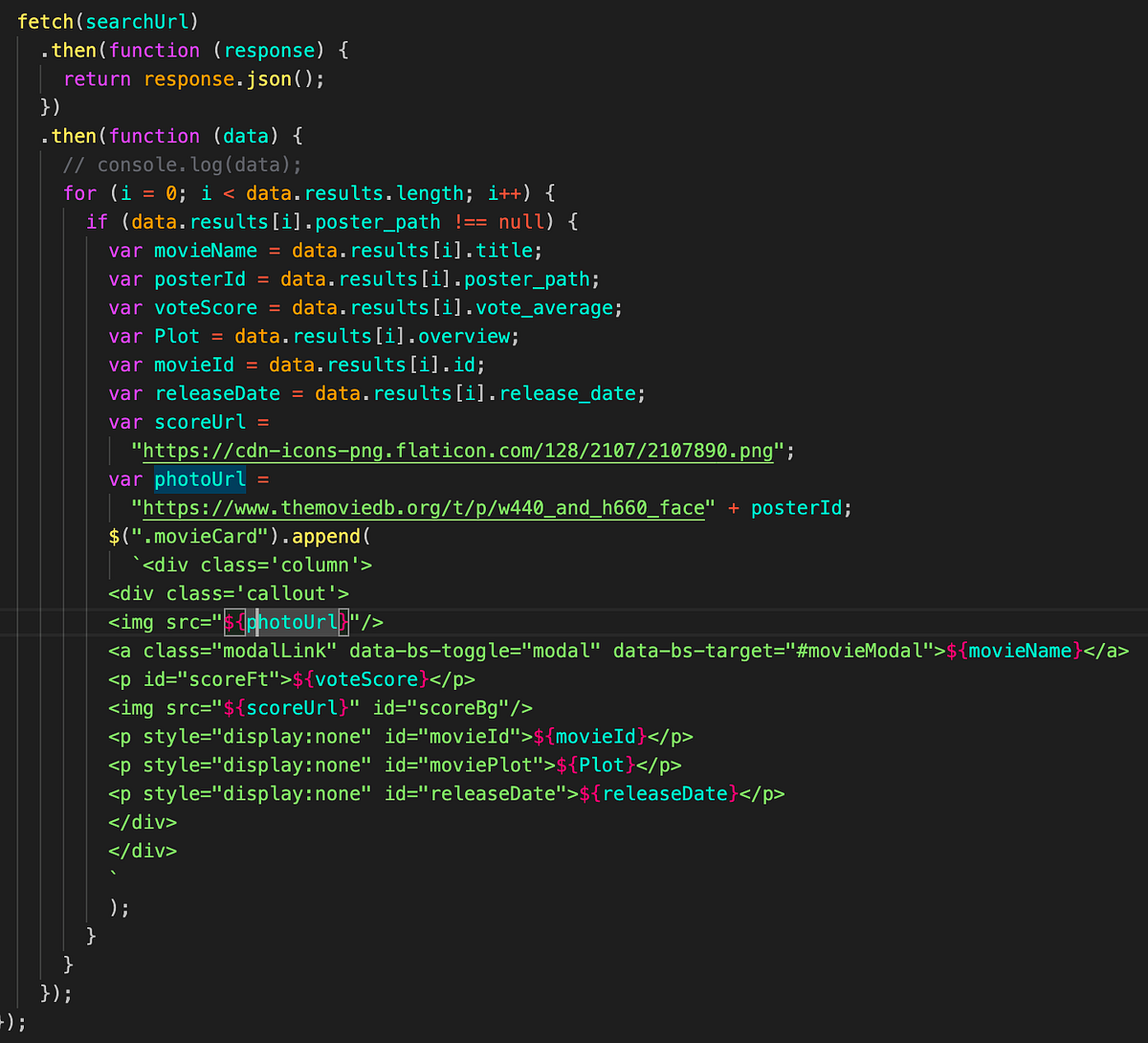The width and height of the screenshot is (1148, 1043).
Task: Click '${photoUrl}' inside img src
Action: point(286,623)
